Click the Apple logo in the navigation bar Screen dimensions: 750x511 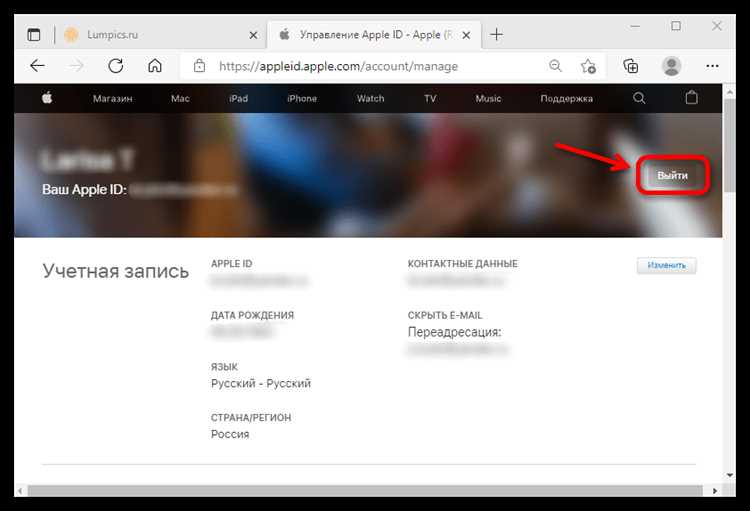tap(47, 98)
